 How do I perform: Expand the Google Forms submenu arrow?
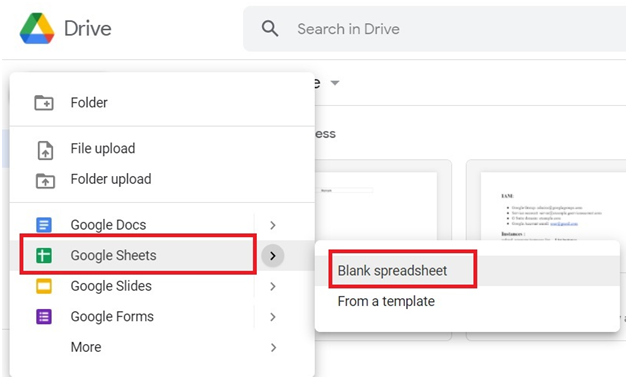pyautogui.click(x=273, y=317)
